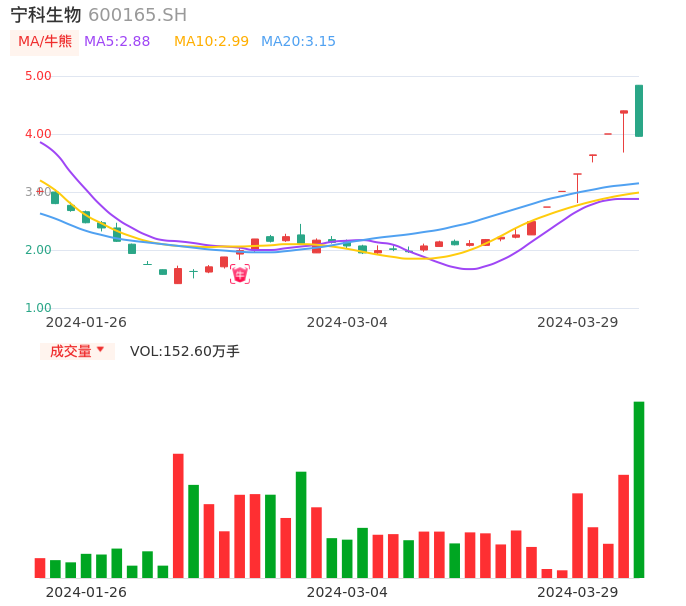Click the stock code 600165.SH

[137, 15]
